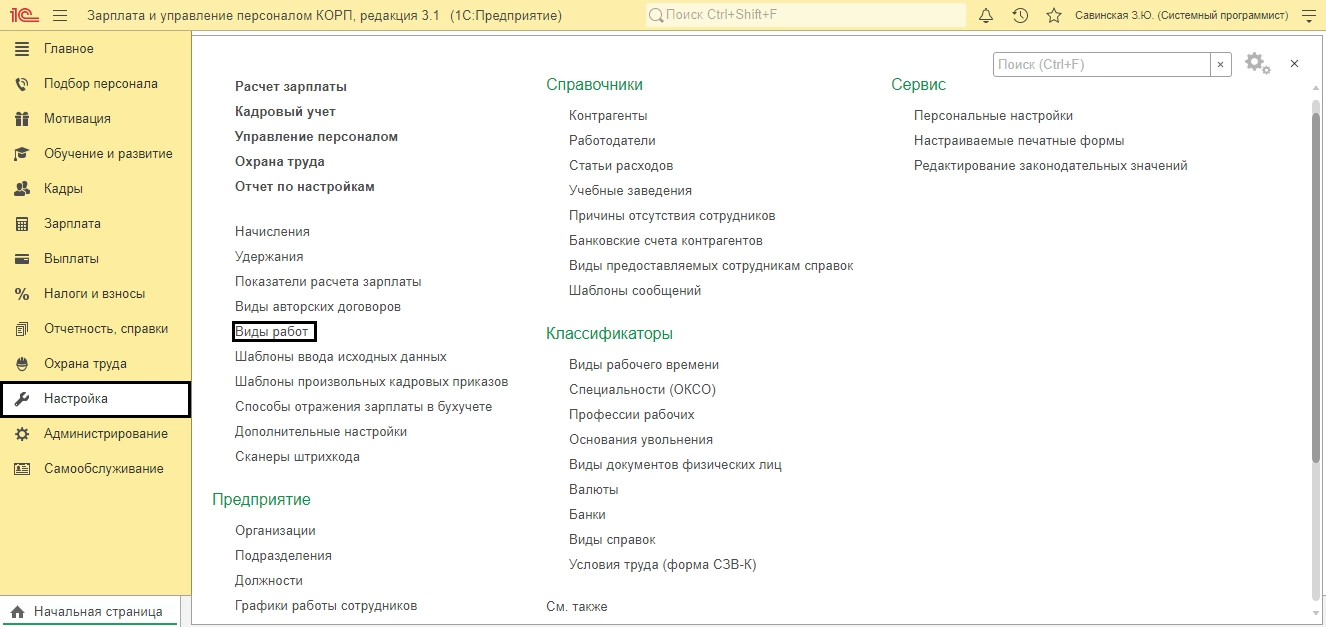Open Сканеры штрихкода
1326x627 pixels.
coord(297,457)
